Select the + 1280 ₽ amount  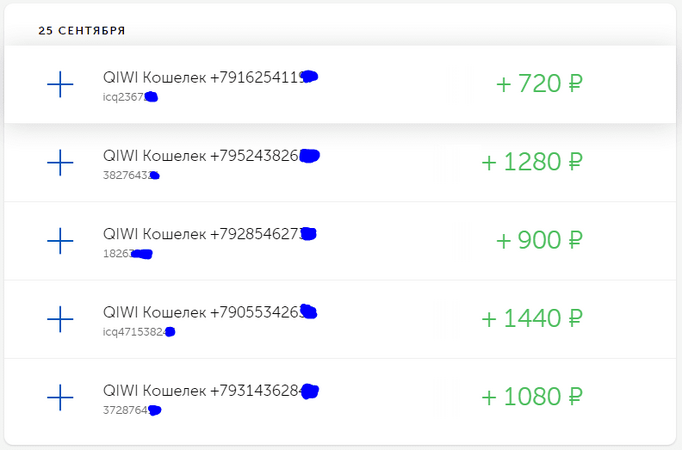point(532,162)
